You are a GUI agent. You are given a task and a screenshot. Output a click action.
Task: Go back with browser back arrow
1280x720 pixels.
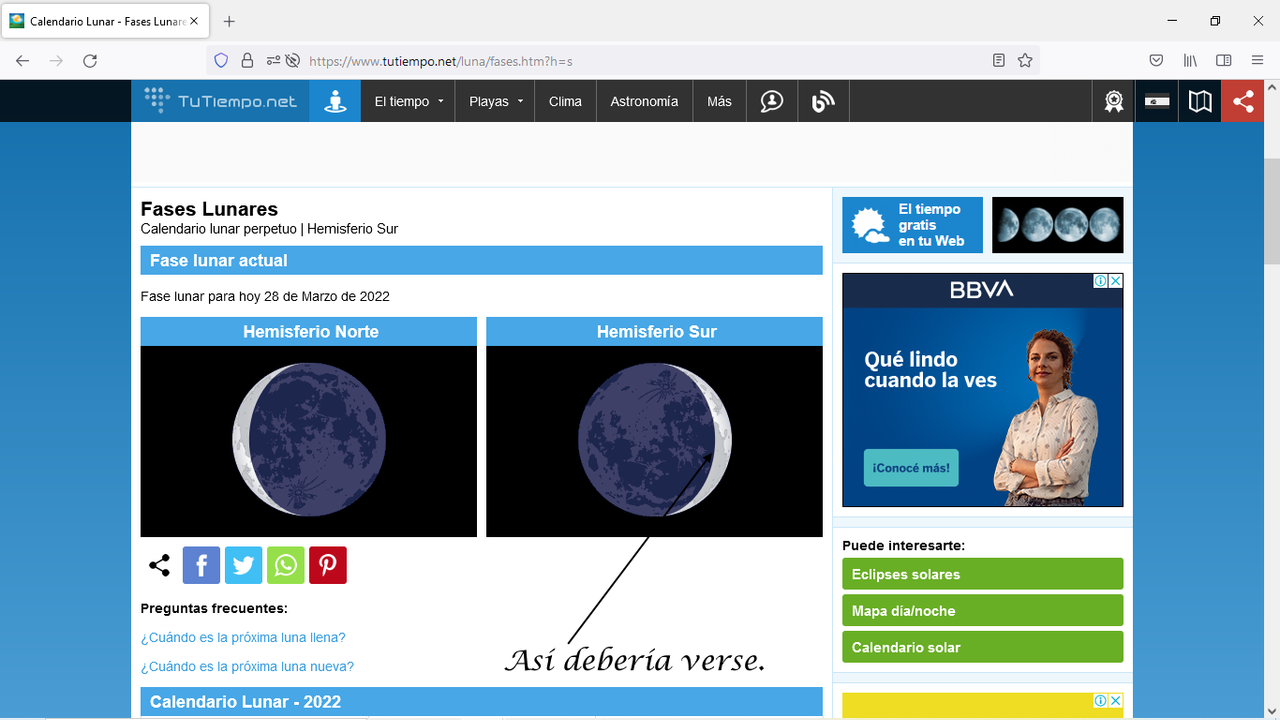(x=23, y=61)
